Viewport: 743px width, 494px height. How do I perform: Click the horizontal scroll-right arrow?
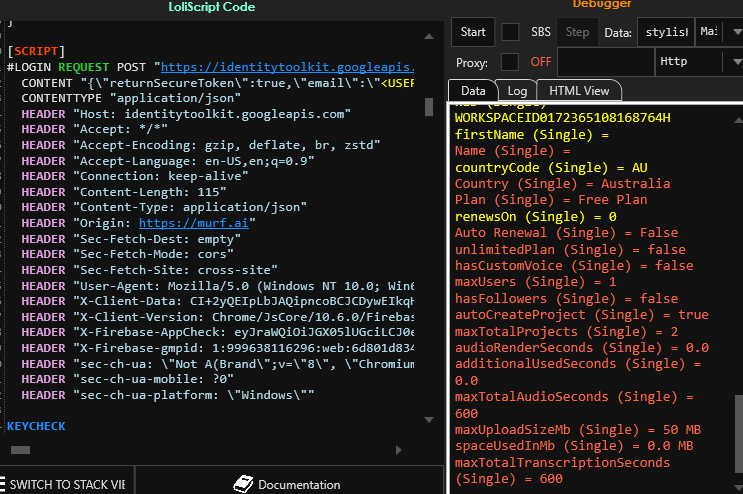coord(399,450)
